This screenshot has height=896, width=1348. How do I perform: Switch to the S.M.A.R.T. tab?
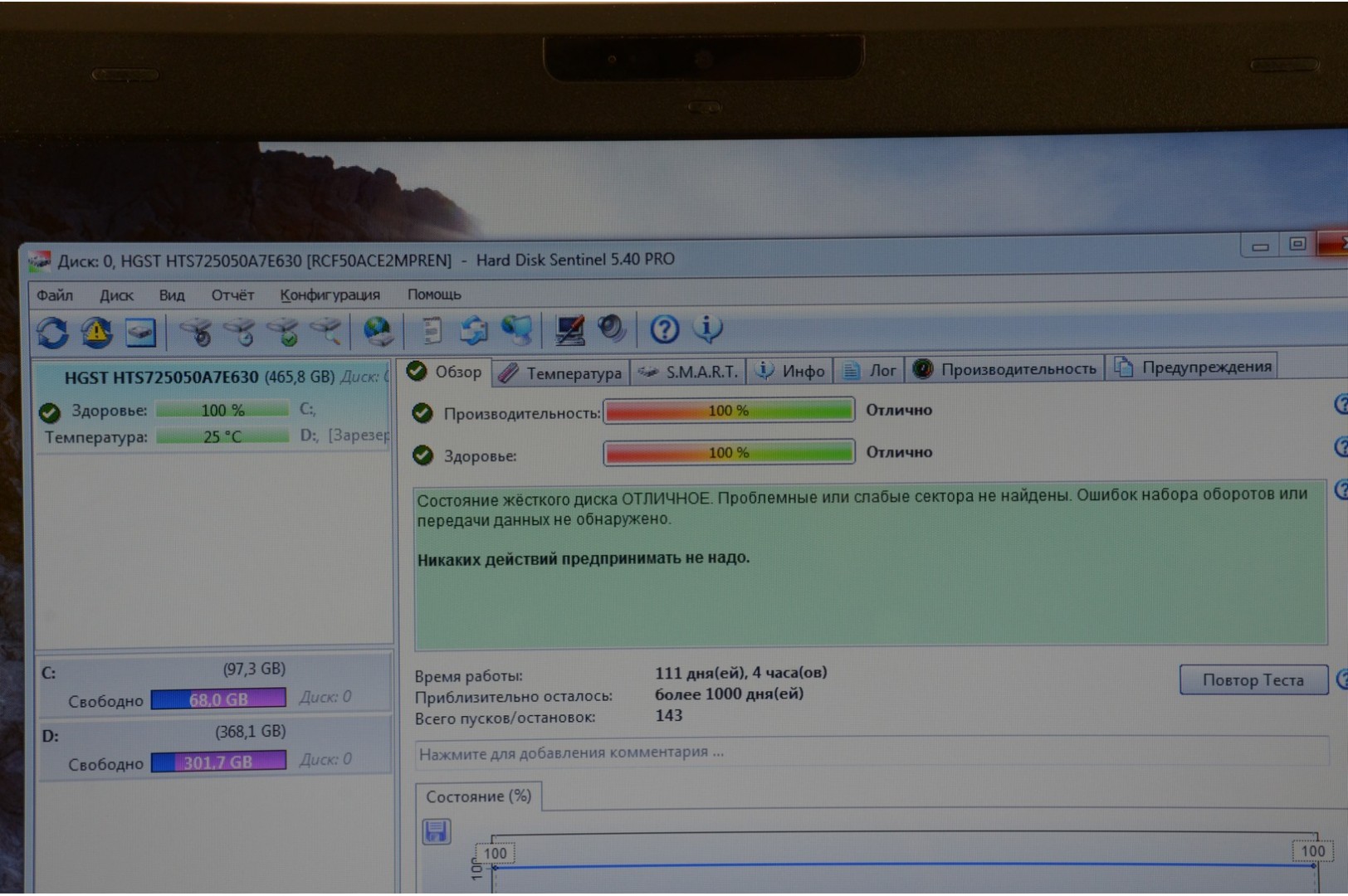click(x=687, y=372)
